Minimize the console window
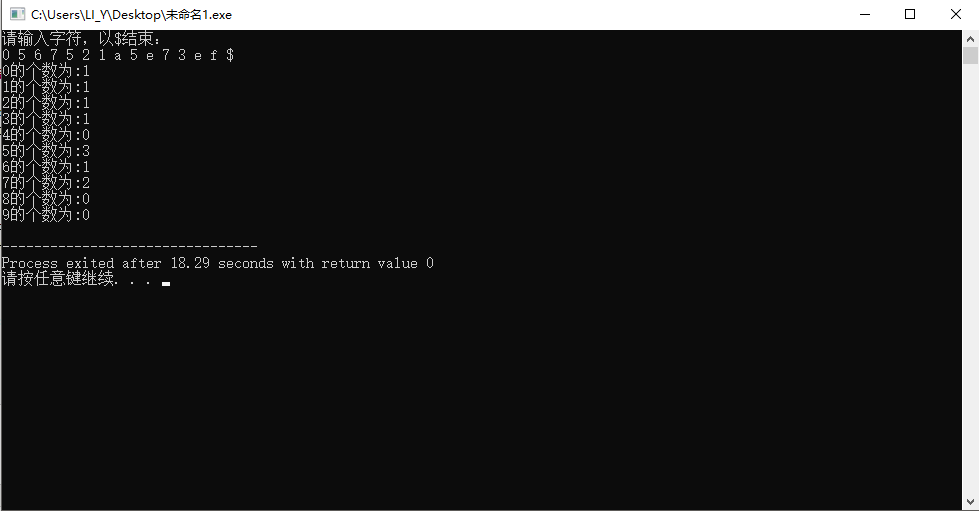The height and width of the screenshot is (511, 979). point(865,14)
